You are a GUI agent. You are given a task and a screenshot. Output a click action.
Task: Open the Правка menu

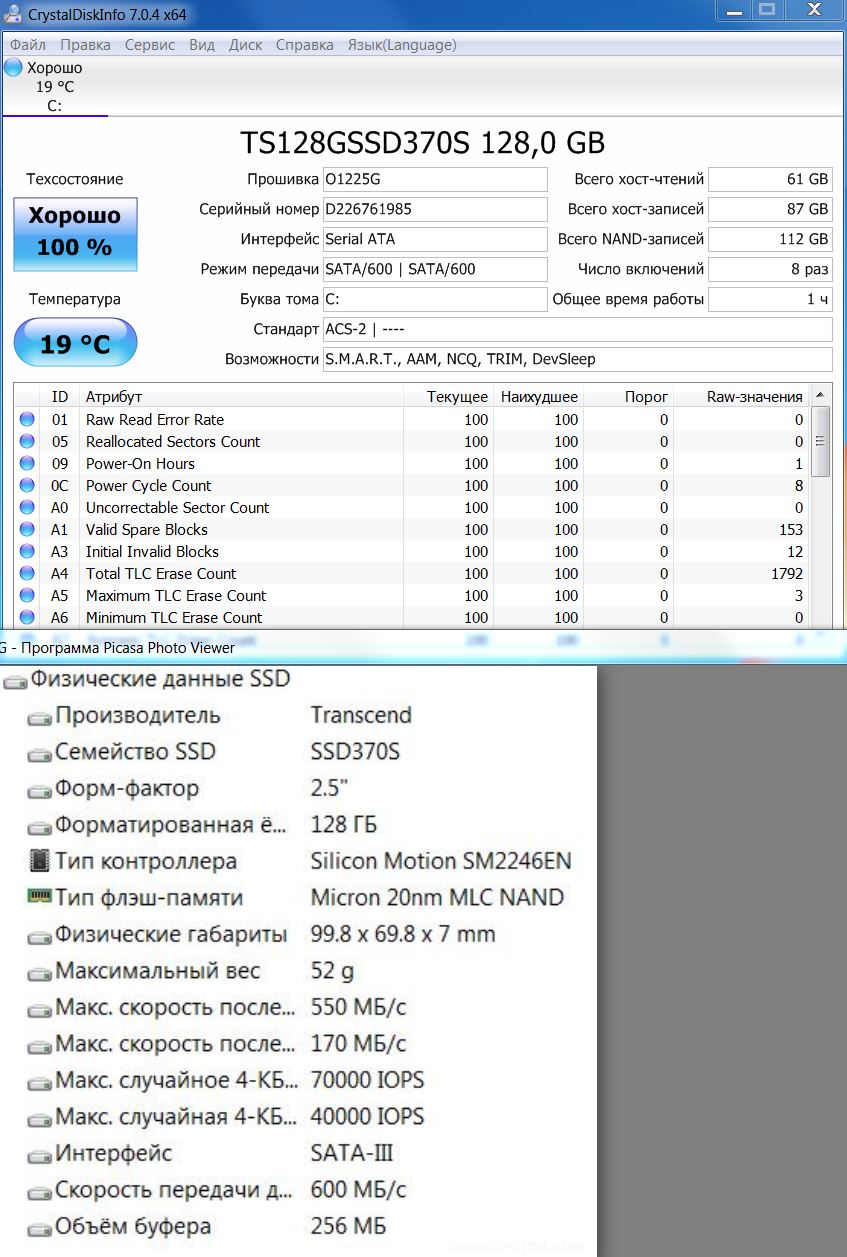[x=85, y=45]
